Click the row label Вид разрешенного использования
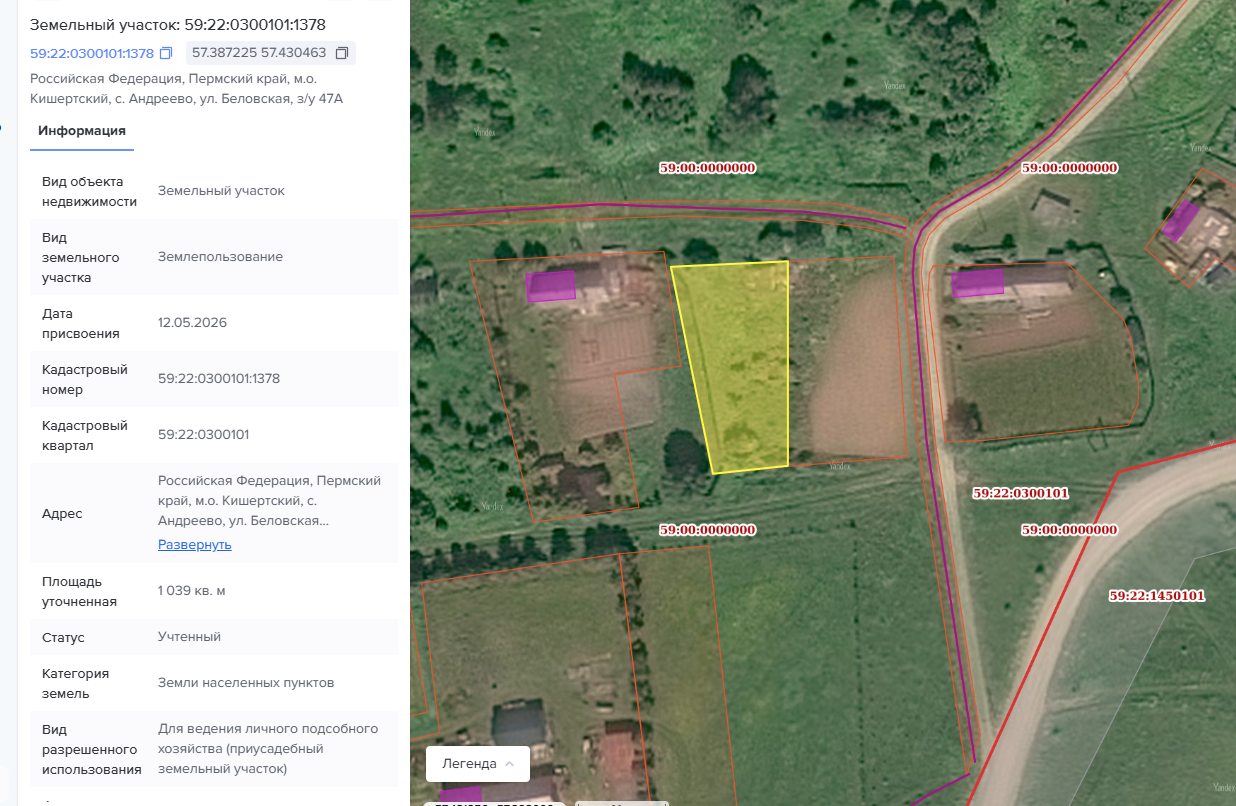This screenshot has width=1236, height=806. (x=92, y=749)
